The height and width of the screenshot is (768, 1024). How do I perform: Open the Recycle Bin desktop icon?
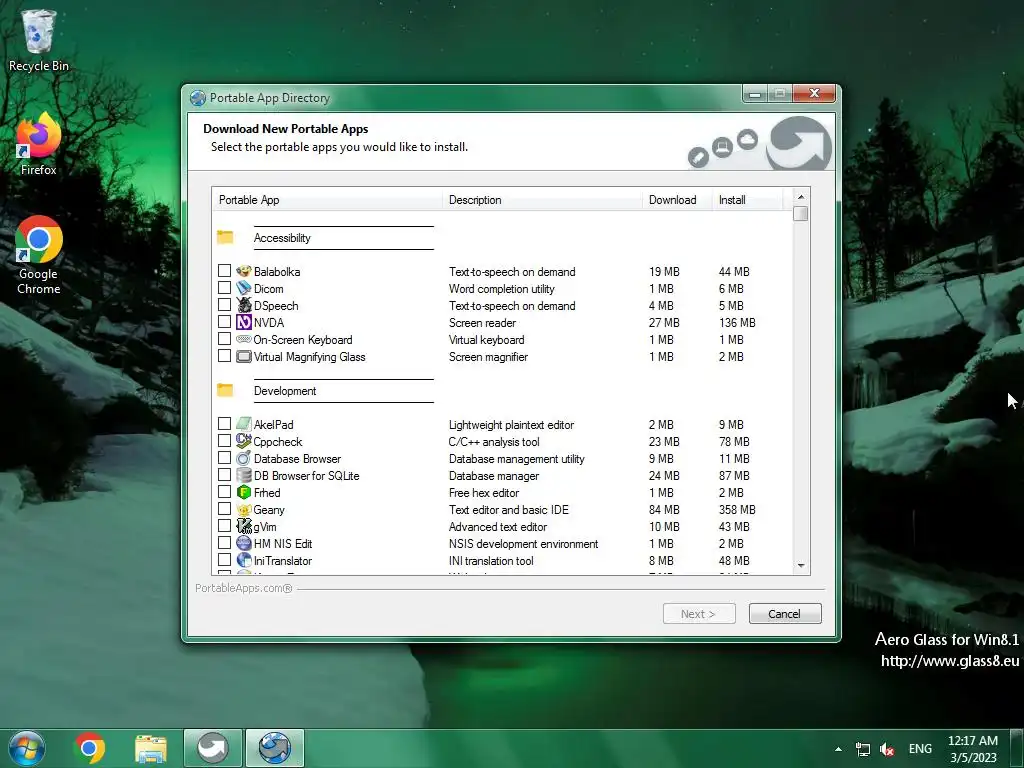39,40
